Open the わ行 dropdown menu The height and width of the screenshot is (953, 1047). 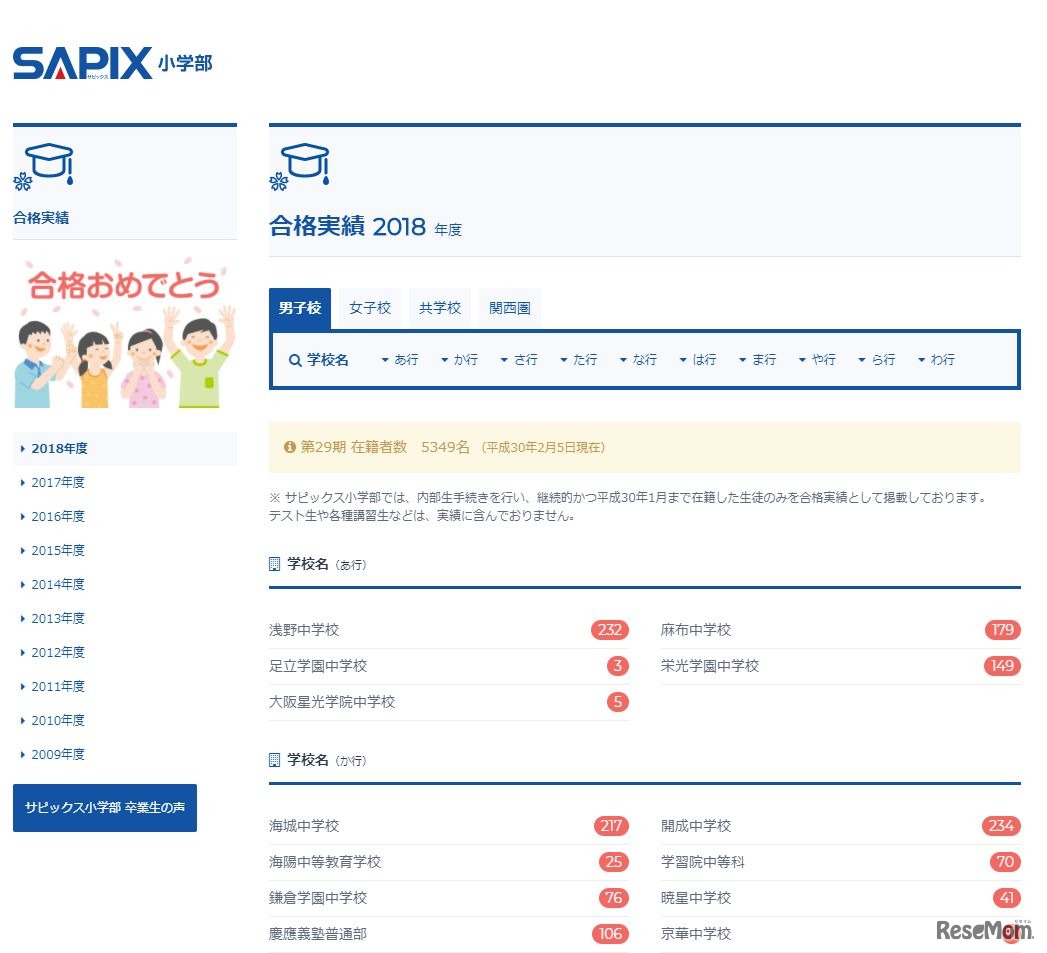pos(936,359)
